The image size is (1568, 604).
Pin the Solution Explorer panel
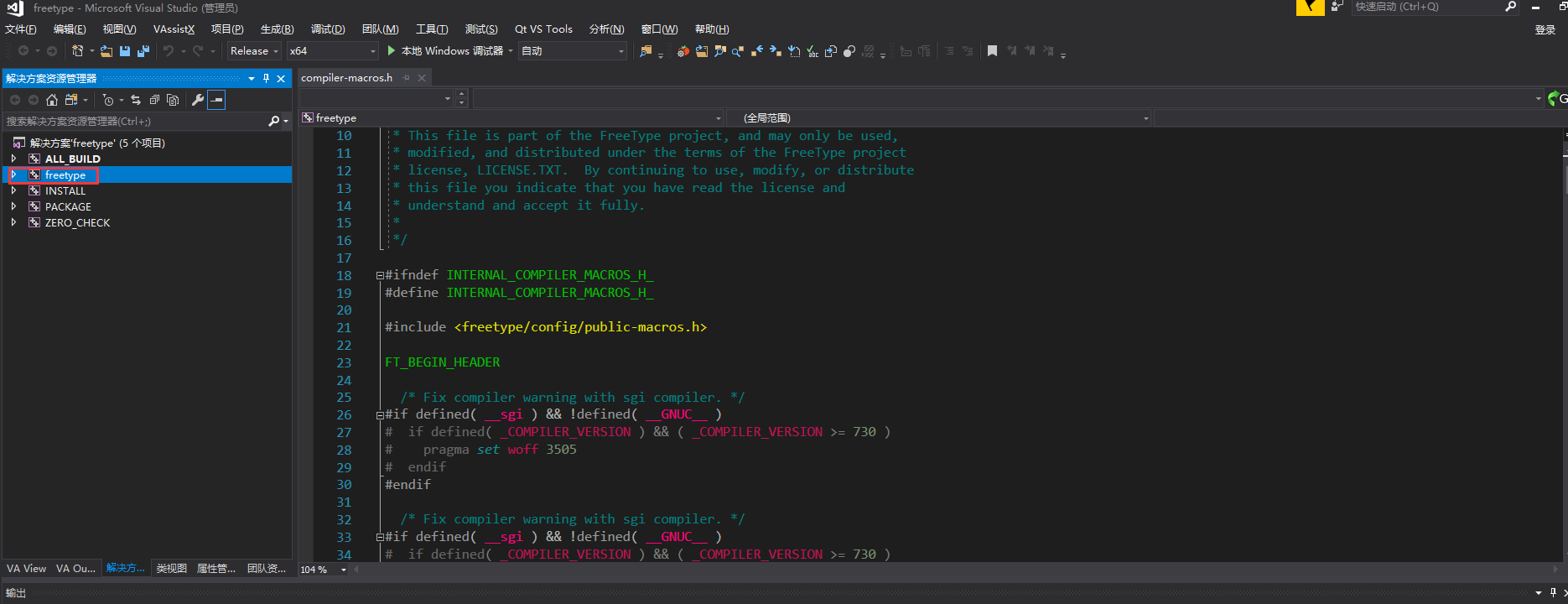click(x=267, y=78)
